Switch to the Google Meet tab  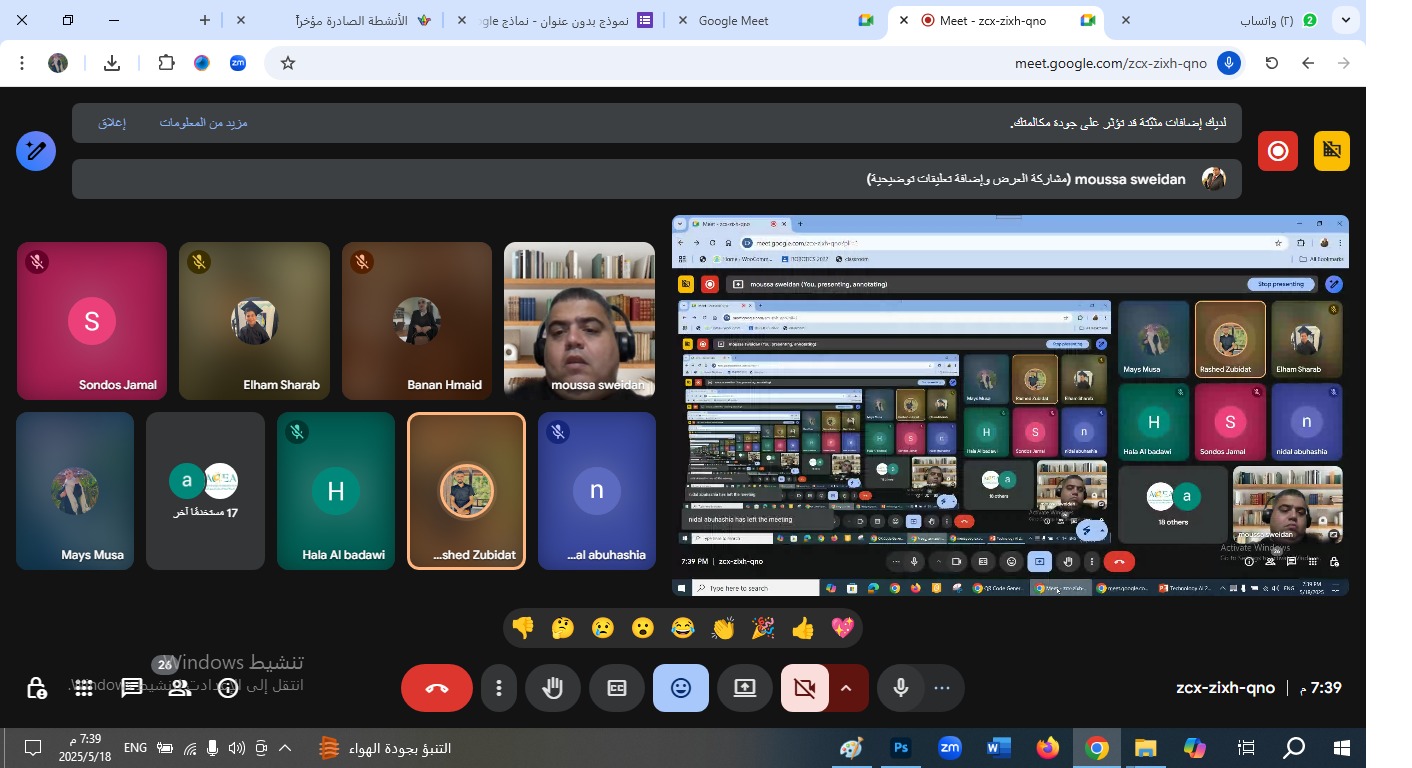tap(777, 20)
